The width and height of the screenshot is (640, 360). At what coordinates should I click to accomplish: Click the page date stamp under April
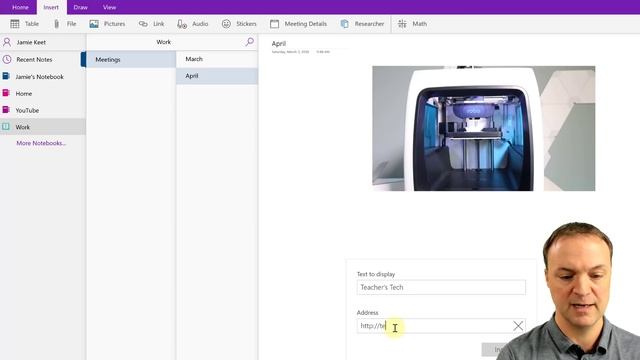click(301, 52)
